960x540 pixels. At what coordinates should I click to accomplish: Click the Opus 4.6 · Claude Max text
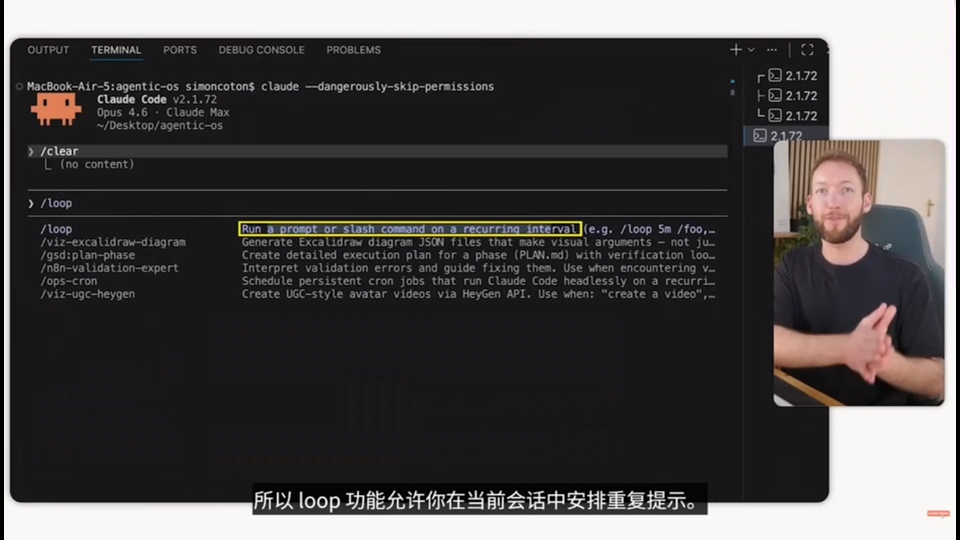(x=163, y=113)
